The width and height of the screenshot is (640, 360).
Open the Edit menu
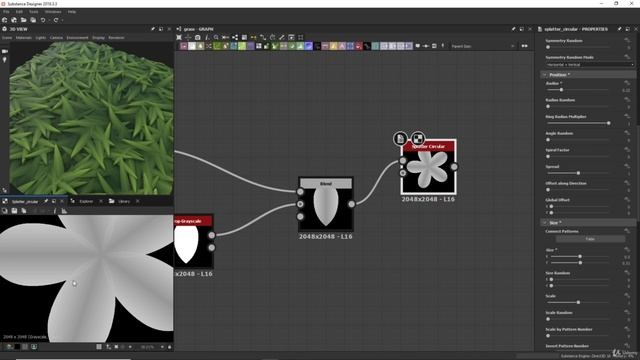pyautogui.click(x=19, y=12)
